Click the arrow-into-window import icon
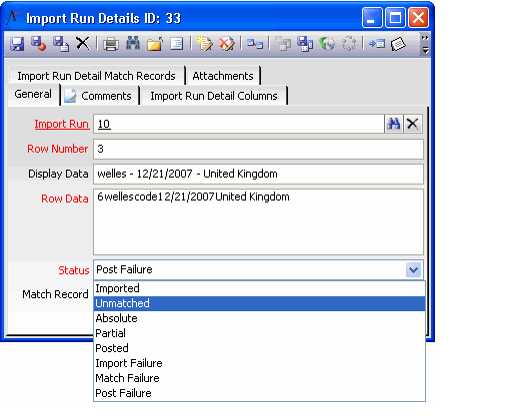The width and height of the screenshot is (528, 420). pyautogui.click(x=377, y=44)
